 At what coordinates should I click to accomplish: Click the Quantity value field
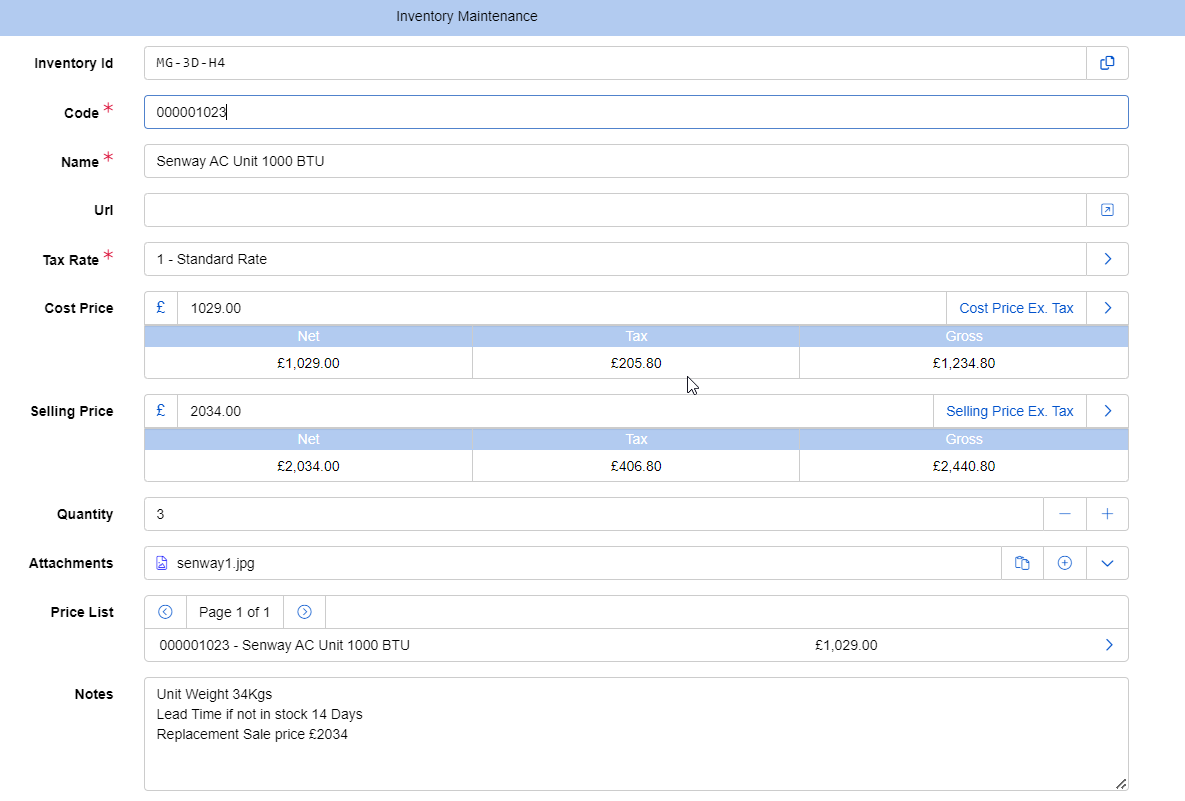tap(593, 514)
